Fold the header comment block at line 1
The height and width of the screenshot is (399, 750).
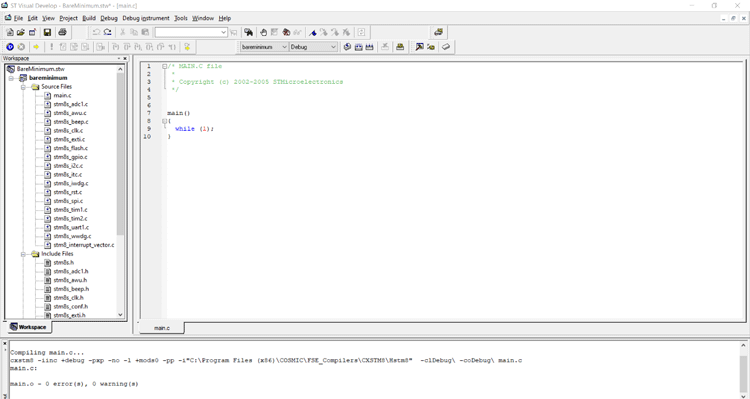tap(165, 66)
